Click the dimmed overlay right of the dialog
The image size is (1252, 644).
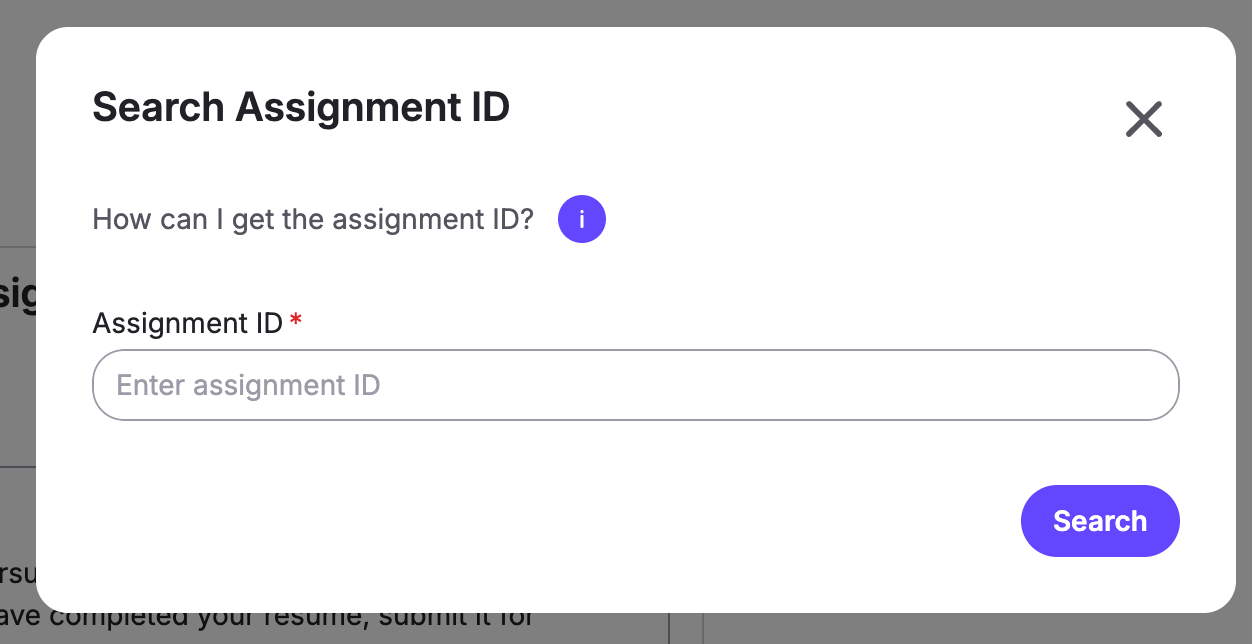(1244, 320)
